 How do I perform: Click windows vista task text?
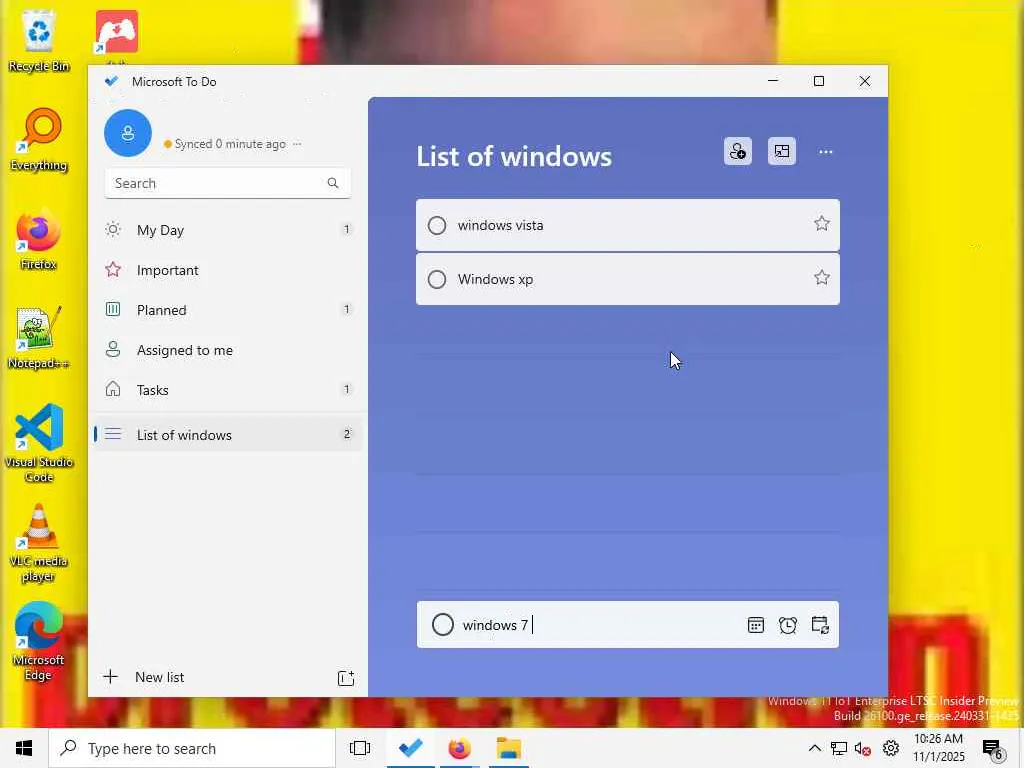coord(500,225)
